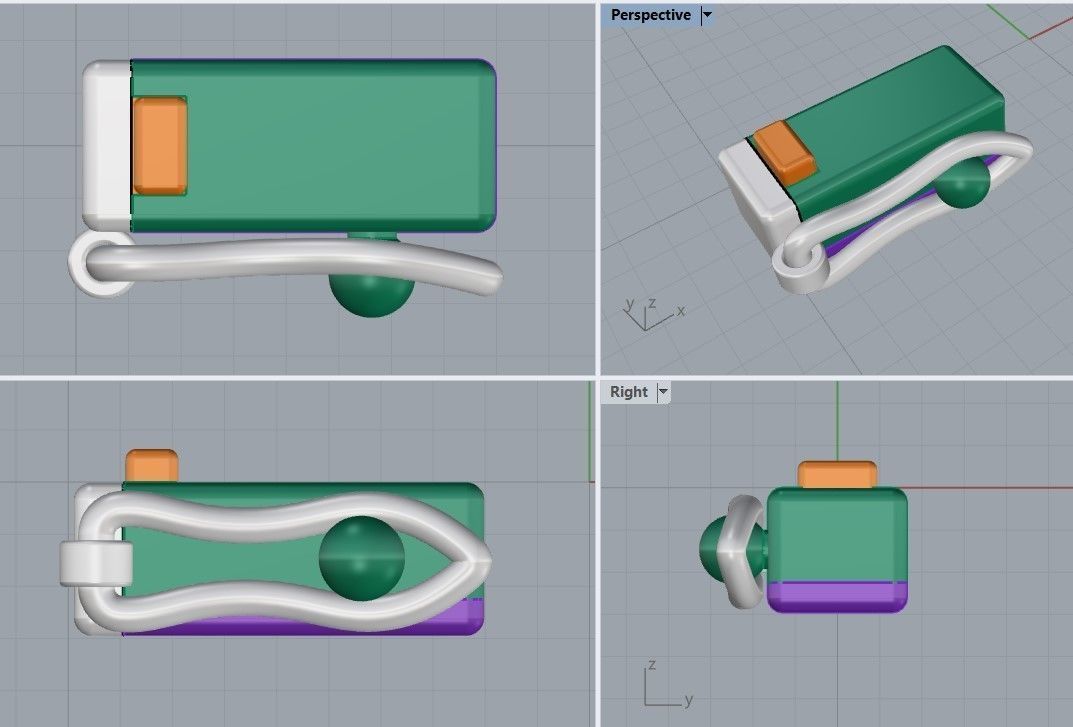Select the orange button in Perspective view
1073x727 pixels.
pos(784,154)
